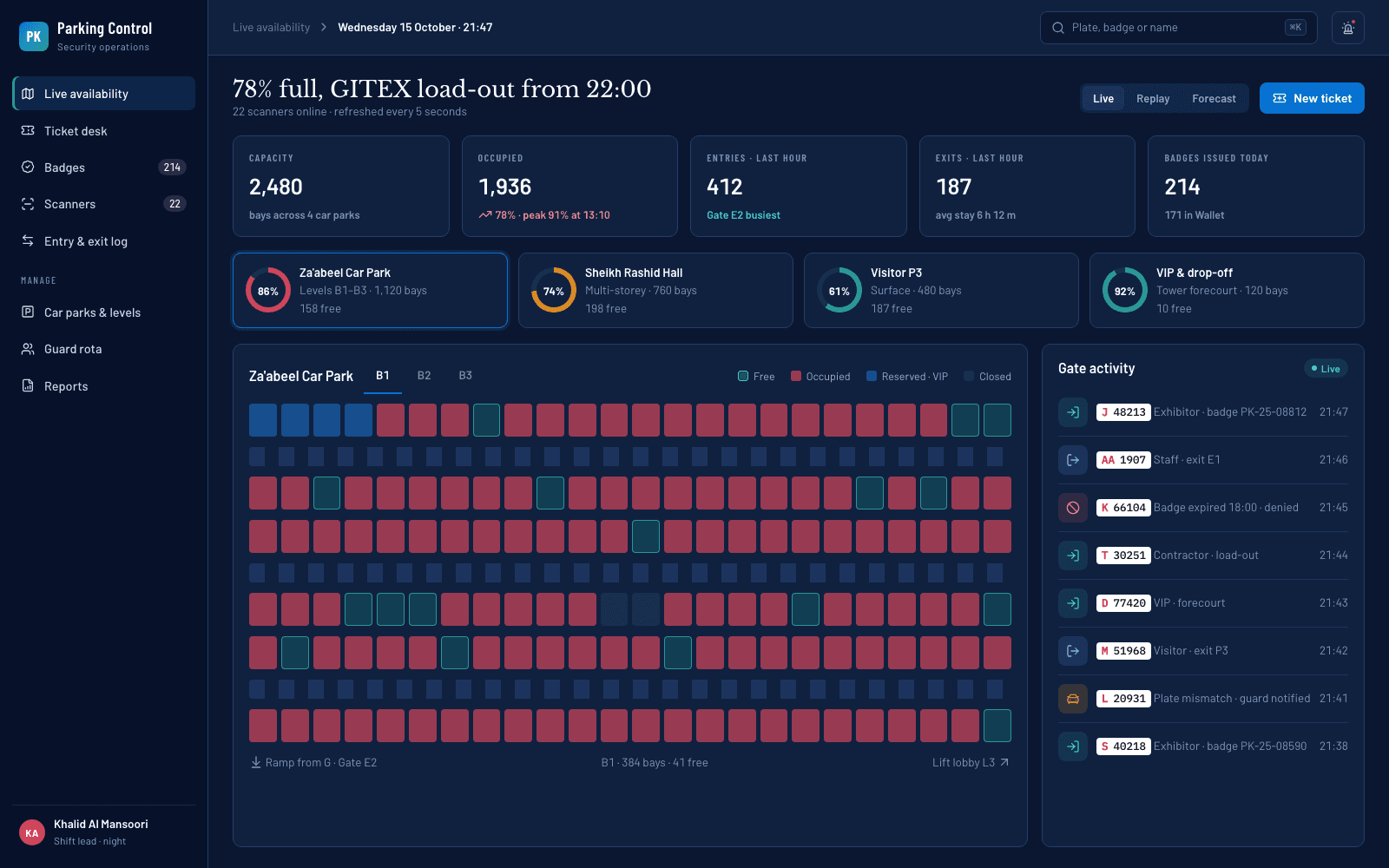Select the Za'abeel Car Park card
The width and height of the screenshot is (1389, 868).
[x=370, y=291]
